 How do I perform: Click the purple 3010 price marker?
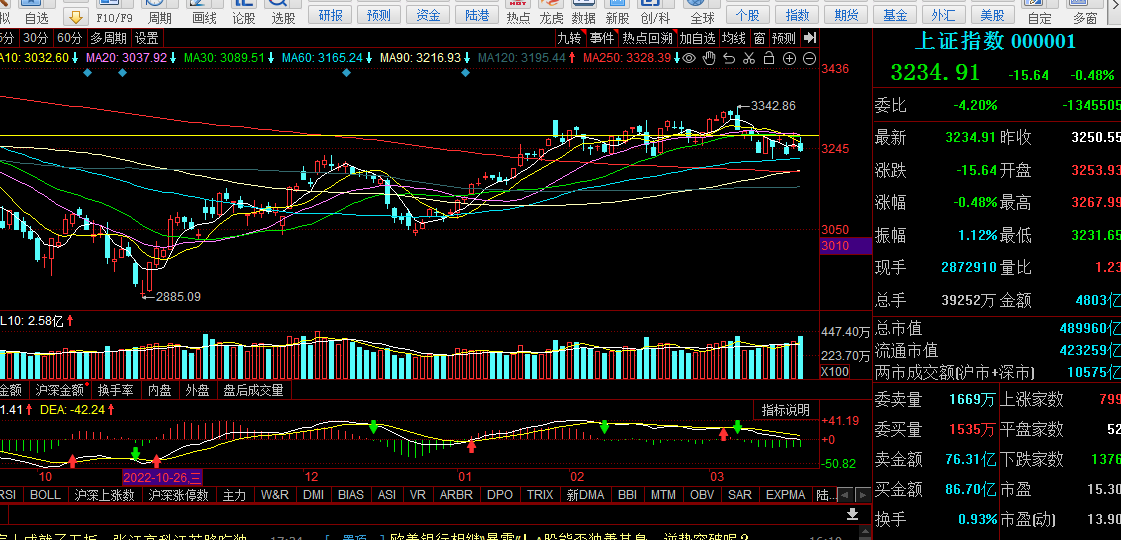(834, 246)
